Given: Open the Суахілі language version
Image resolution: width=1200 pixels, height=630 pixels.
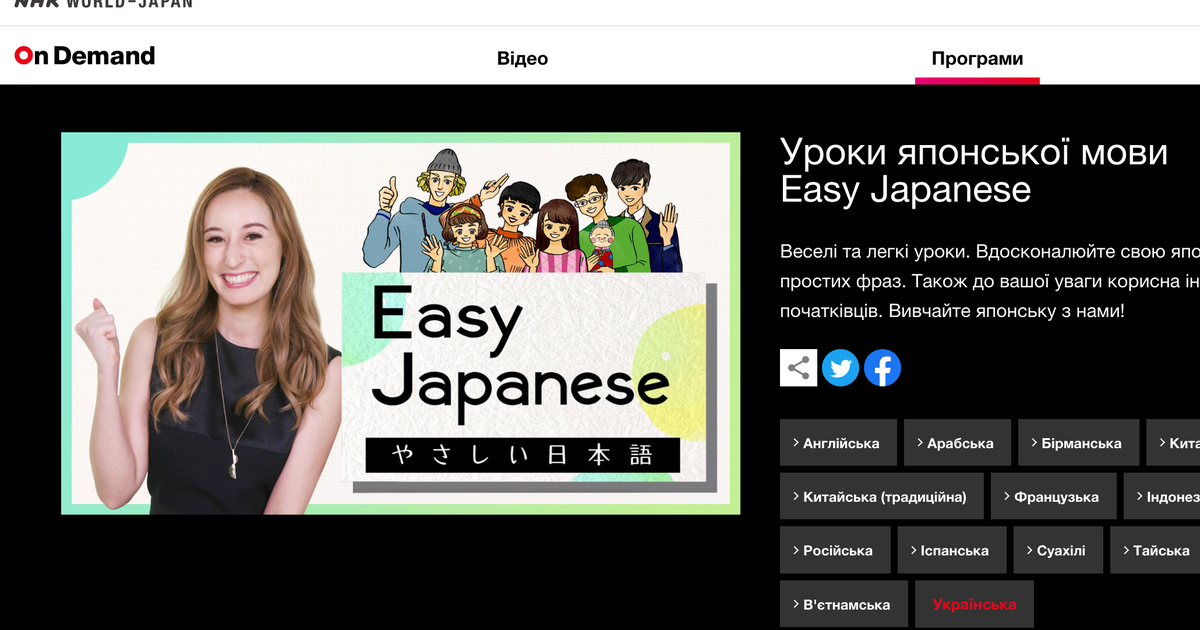Looking at the screenshot, I should coord(1057,551).
